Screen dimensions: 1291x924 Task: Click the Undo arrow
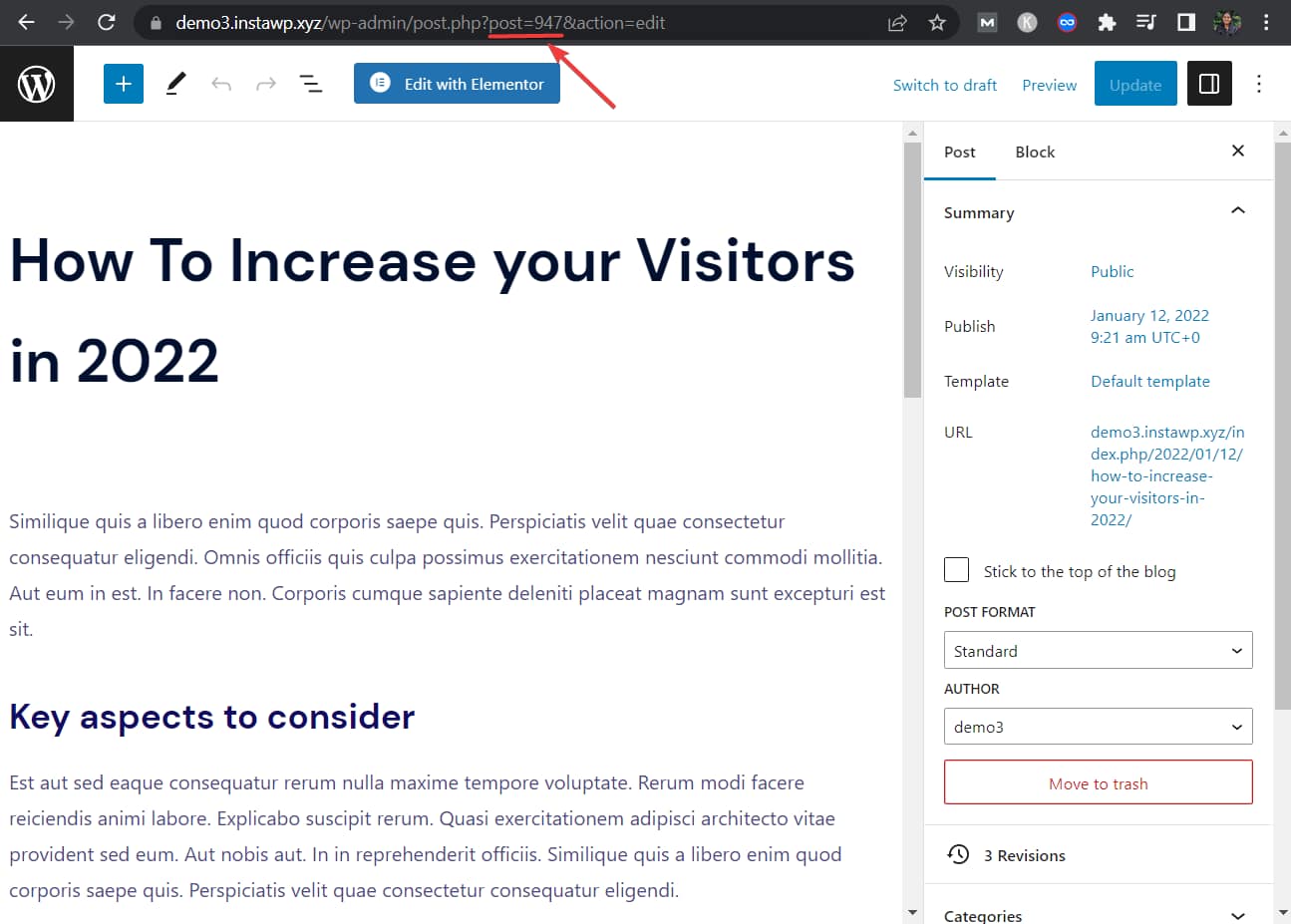coord(220,84)
